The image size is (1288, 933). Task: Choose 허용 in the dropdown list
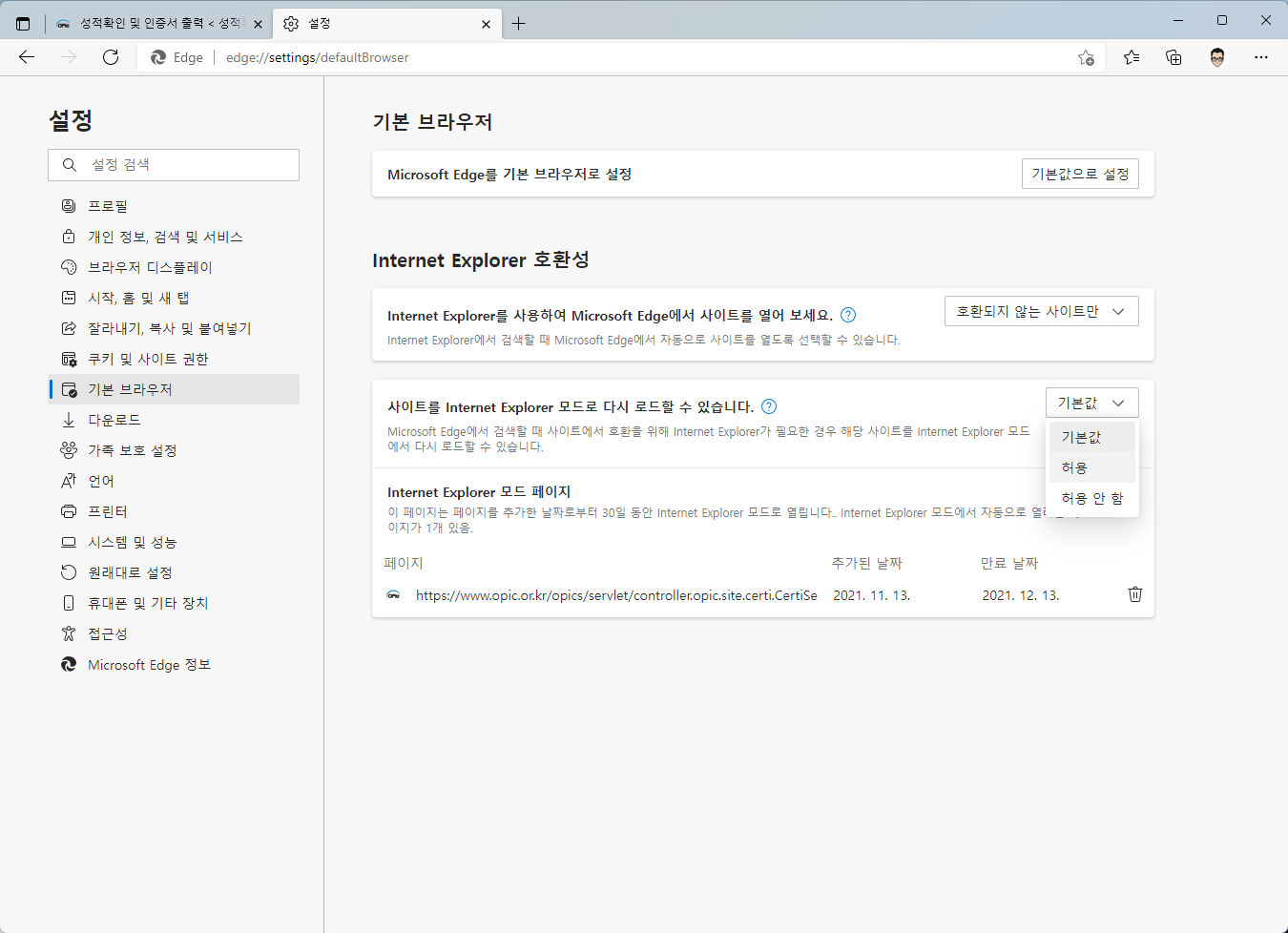pyautogui.click(x=1092, y=467)
